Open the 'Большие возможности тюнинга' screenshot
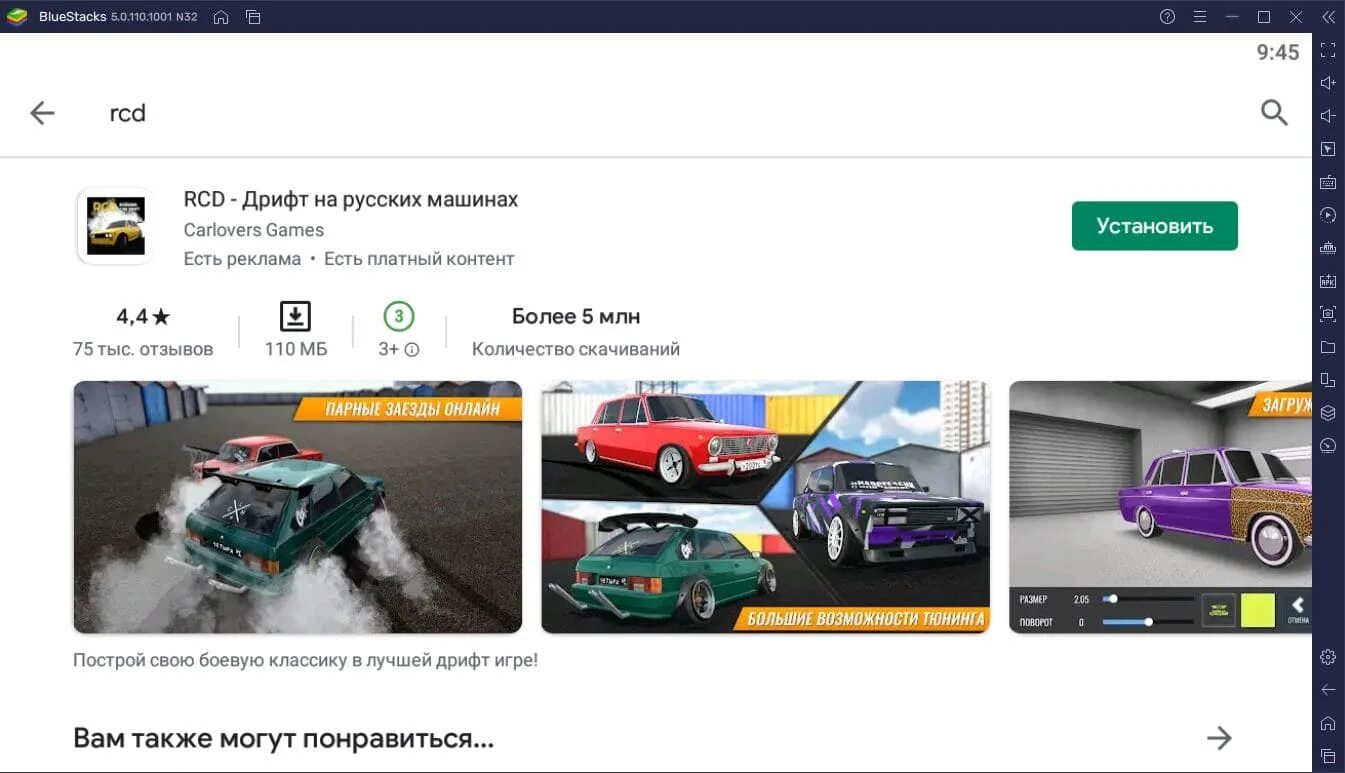 [x=766, y=507]
